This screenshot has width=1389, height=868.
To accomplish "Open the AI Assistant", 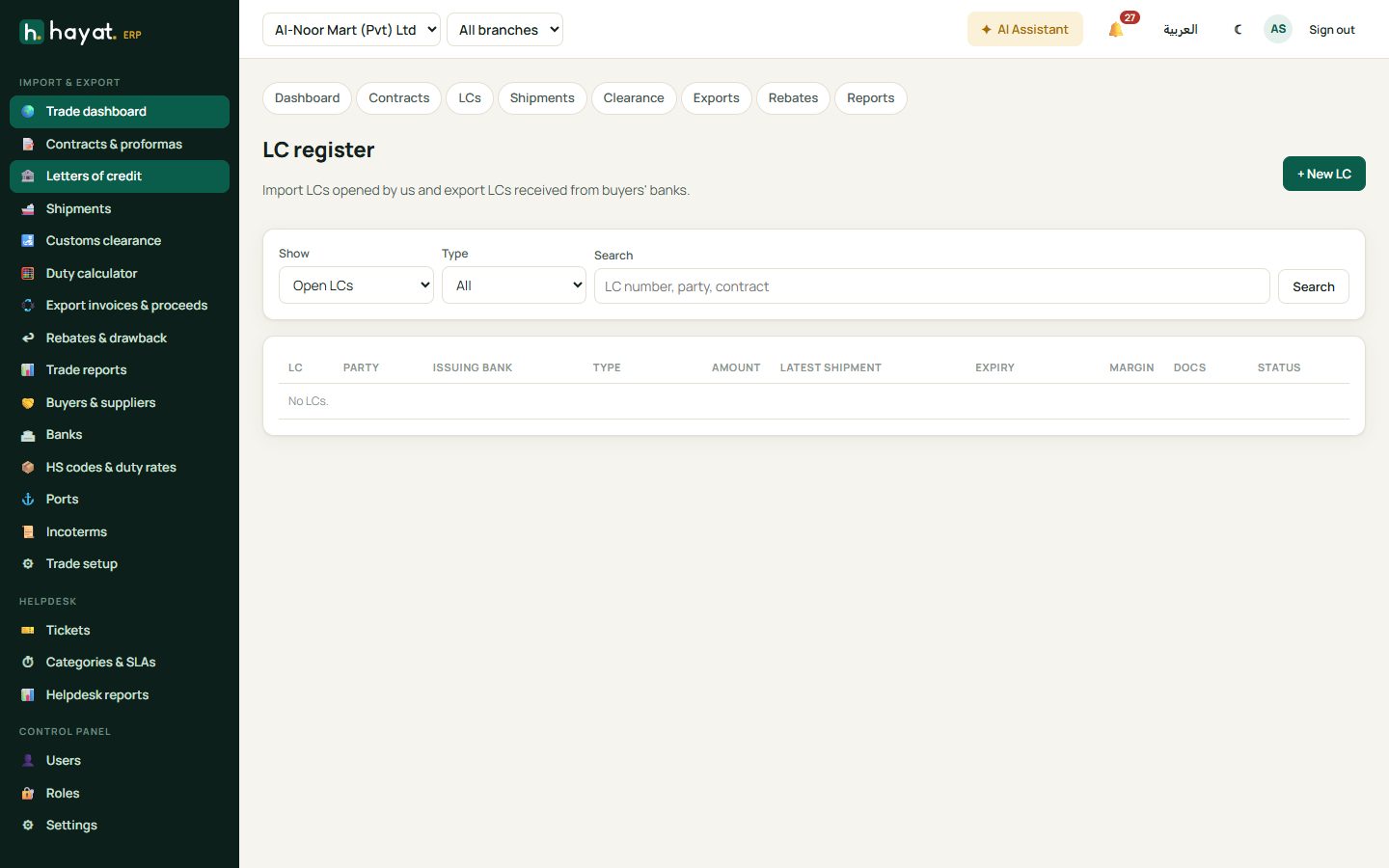I will 1025,30.
